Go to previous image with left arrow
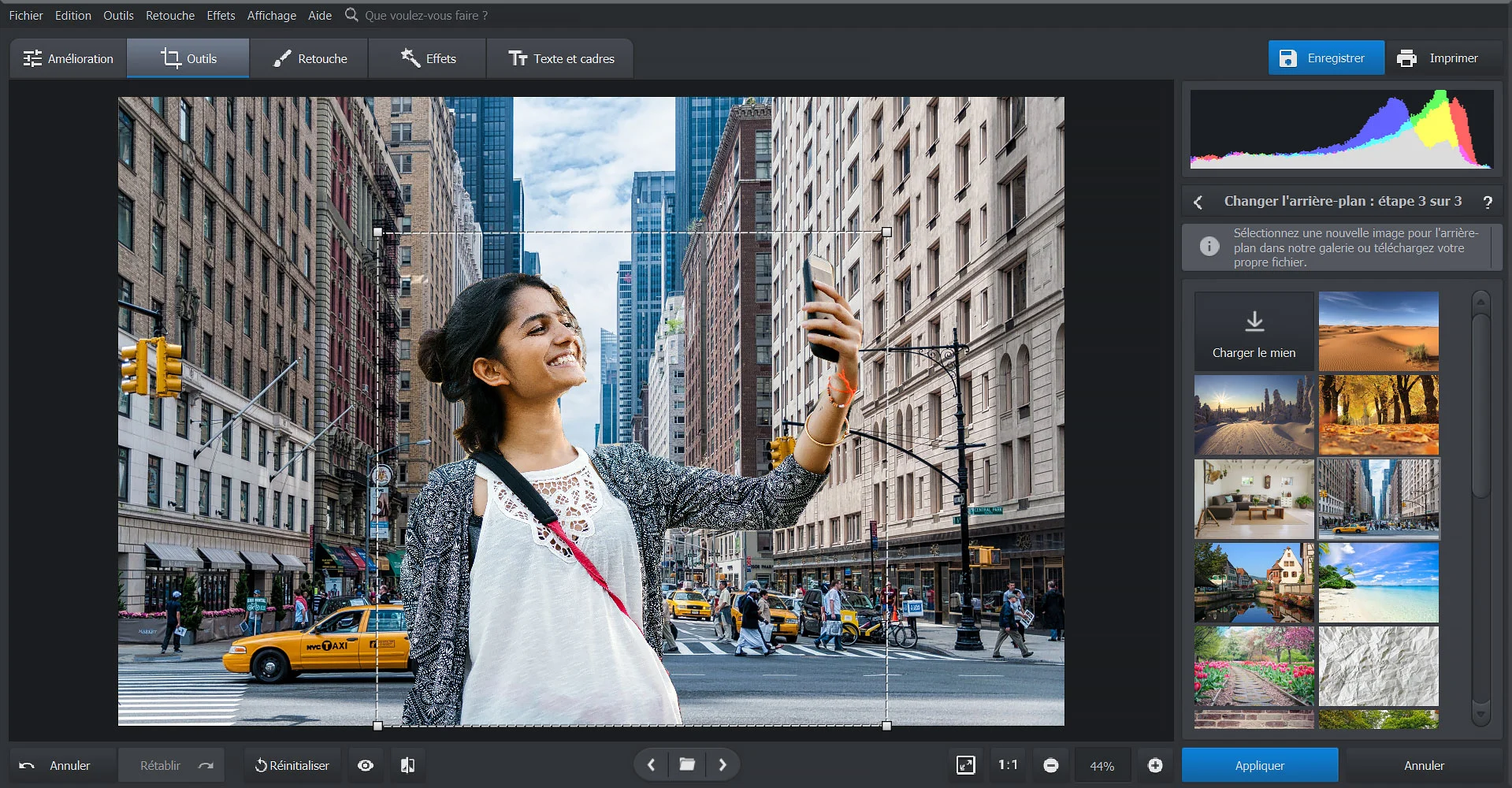 pos(652,764)
